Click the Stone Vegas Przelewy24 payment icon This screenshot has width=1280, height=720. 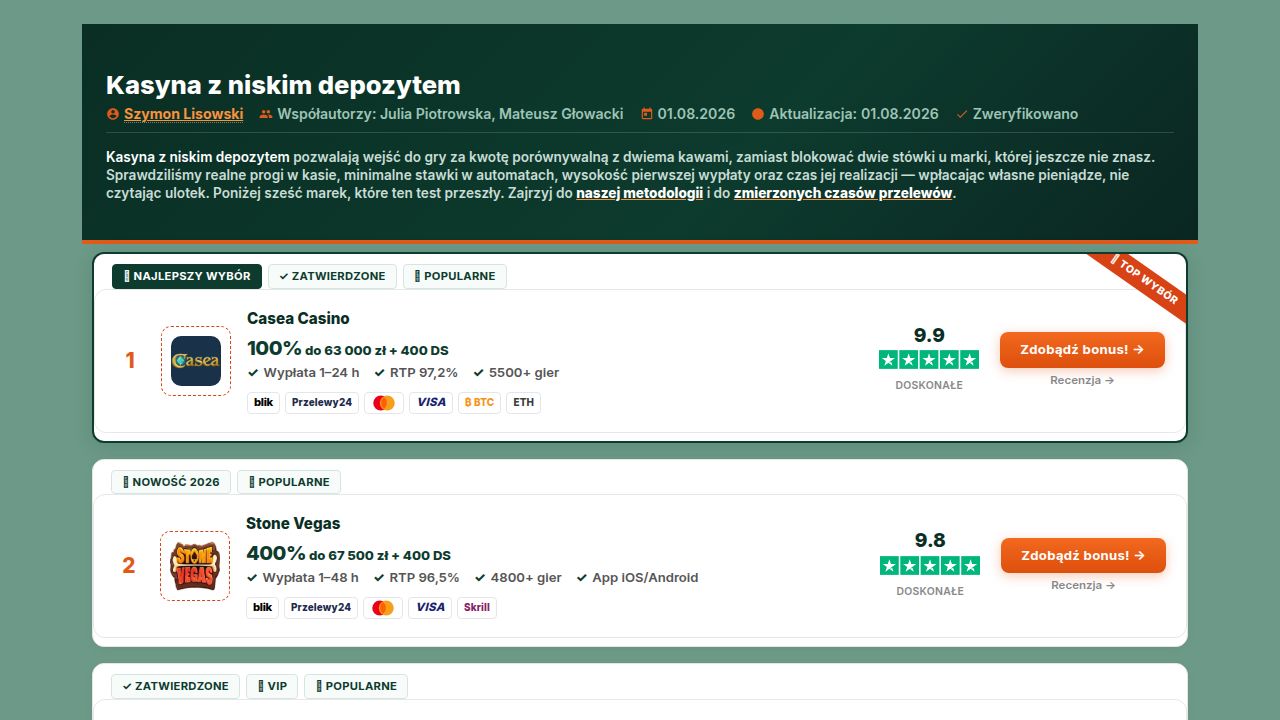[x=321, y=608]
